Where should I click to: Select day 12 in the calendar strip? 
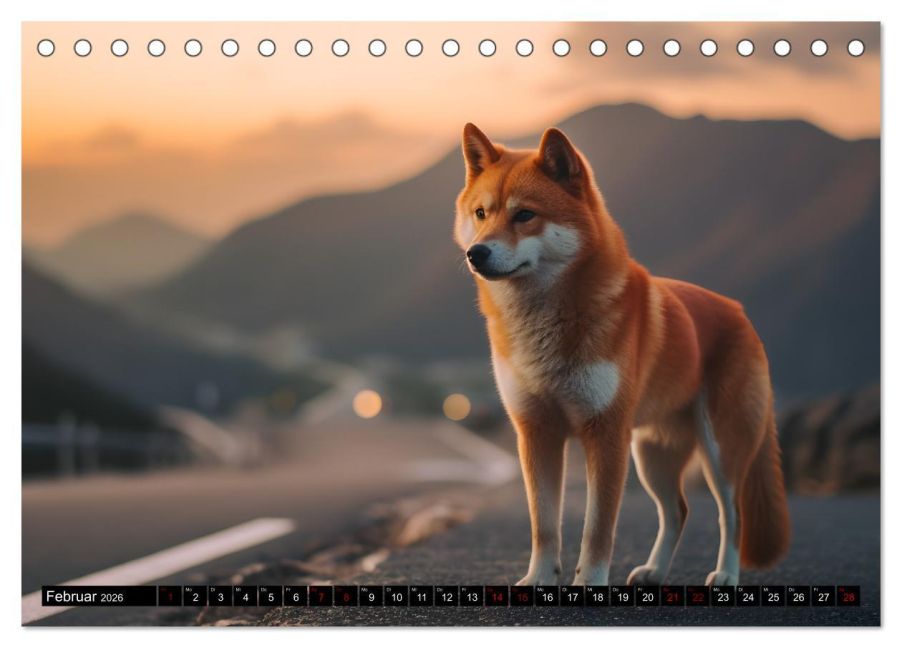pos(446,596)
